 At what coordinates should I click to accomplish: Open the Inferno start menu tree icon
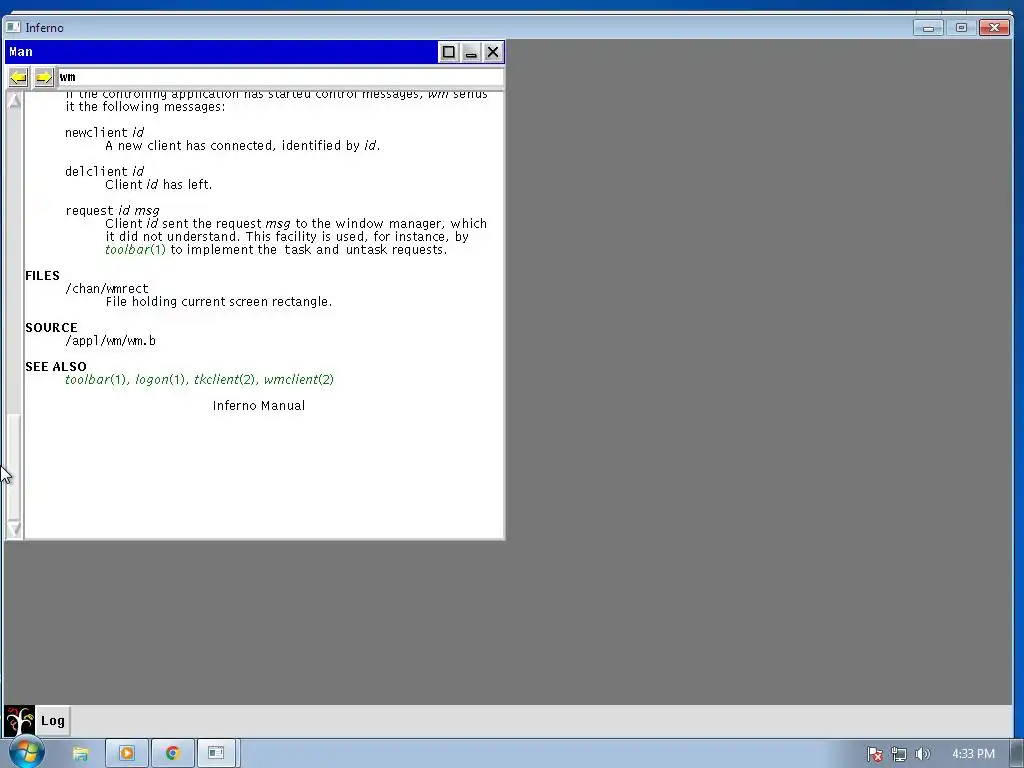point(19,721)
